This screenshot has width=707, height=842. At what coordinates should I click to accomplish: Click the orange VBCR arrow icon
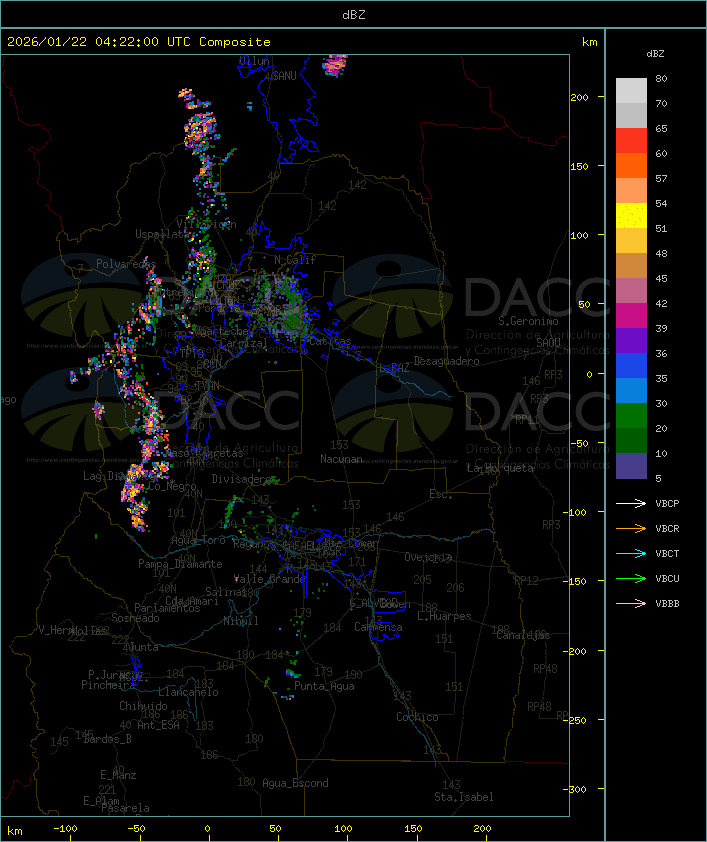tap(631, 528)
